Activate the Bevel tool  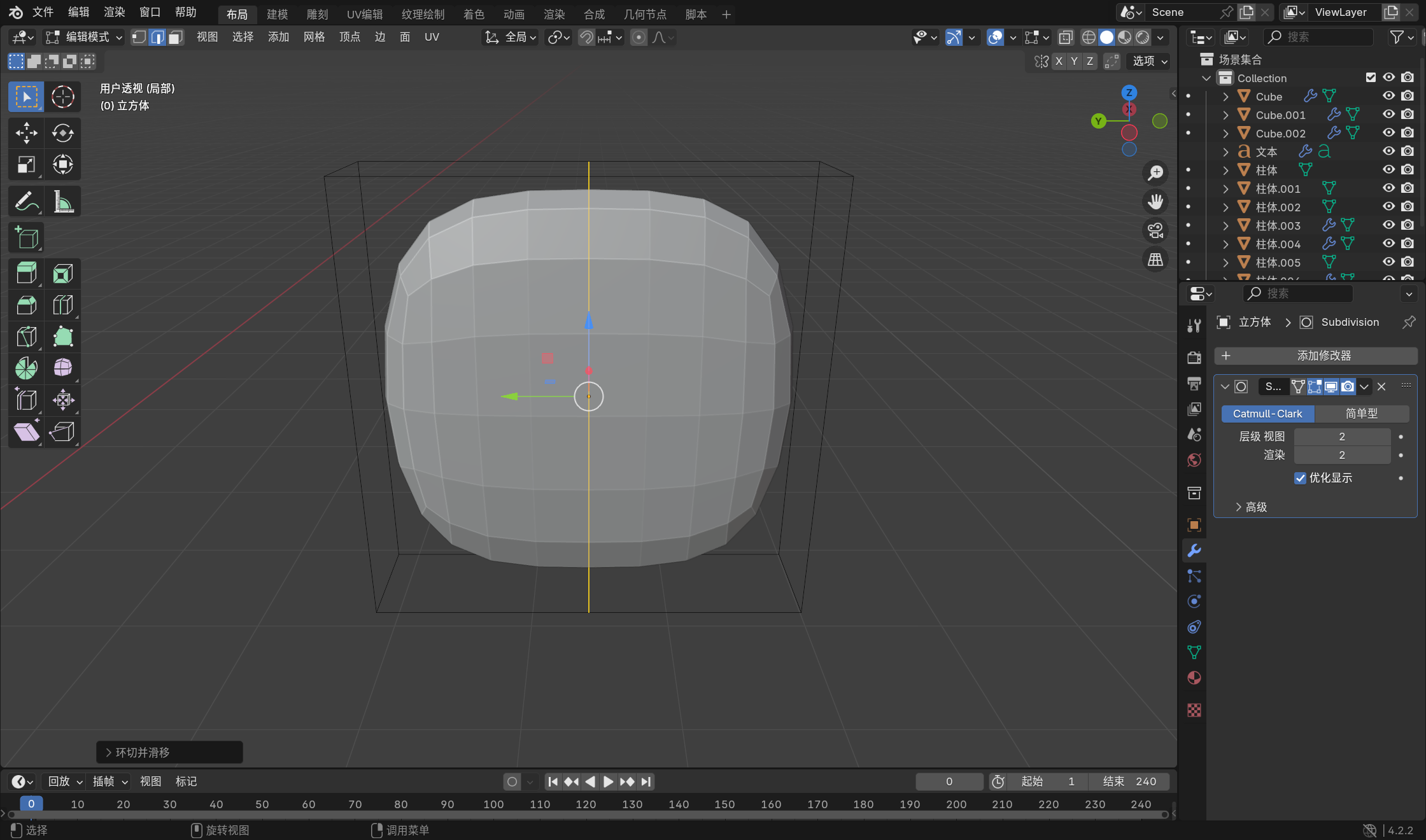pyautogui.click(x=26, y=305)
